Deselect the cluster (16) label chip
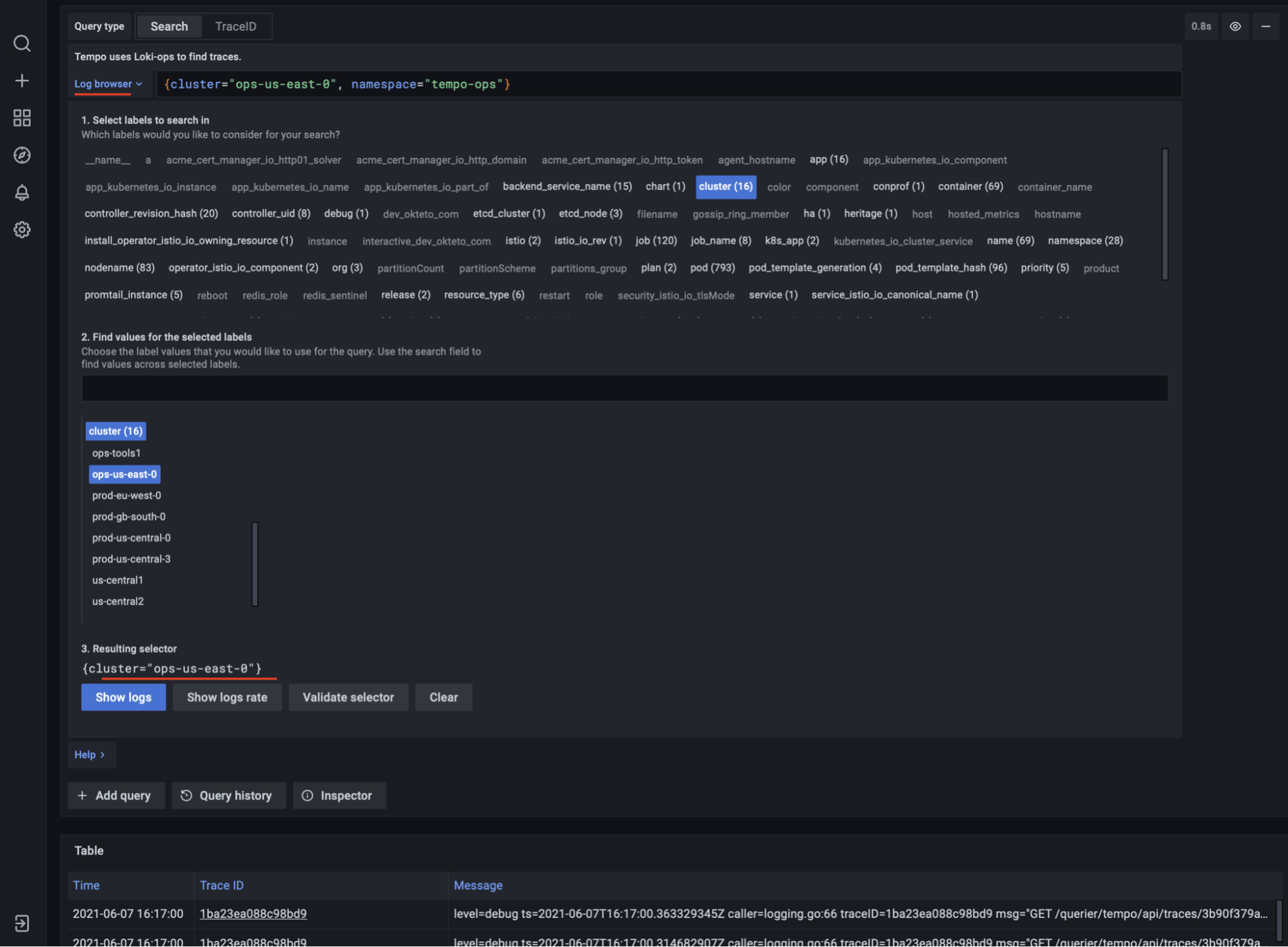 point(726,186)
